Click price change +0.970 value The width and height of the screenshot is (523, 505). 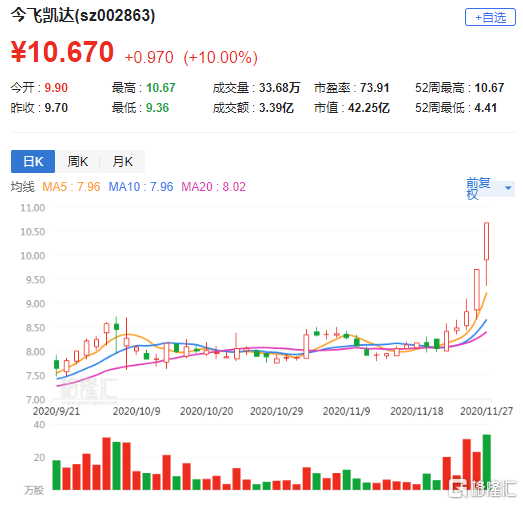(x=149, y=57)
